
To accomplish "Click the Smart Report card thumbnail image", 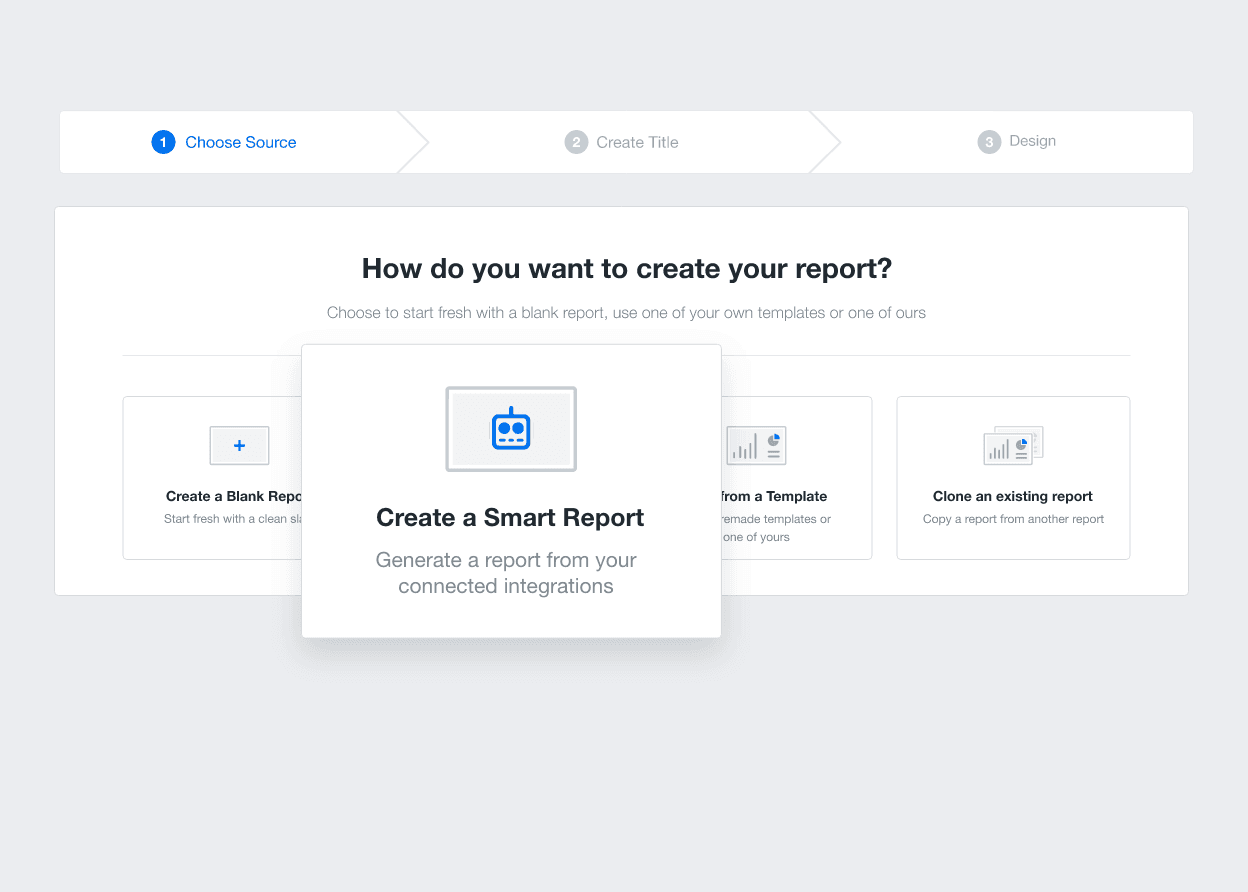I will 511,428.
